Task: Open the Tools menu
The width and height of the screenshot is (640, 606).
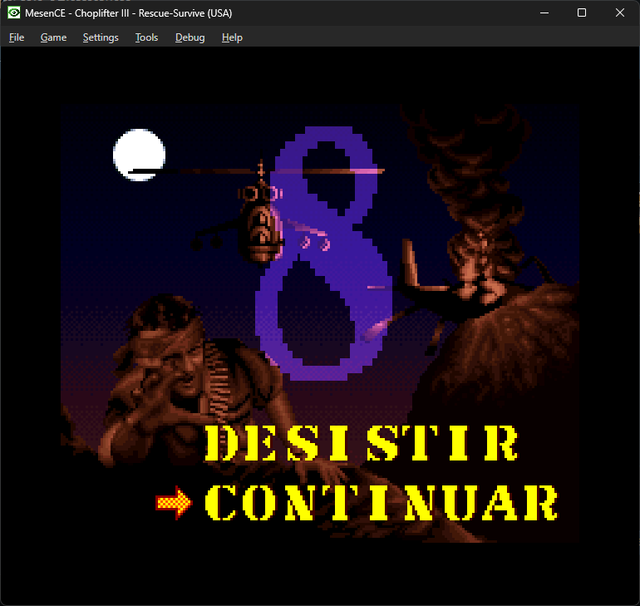Action: [x=147, y=38]
